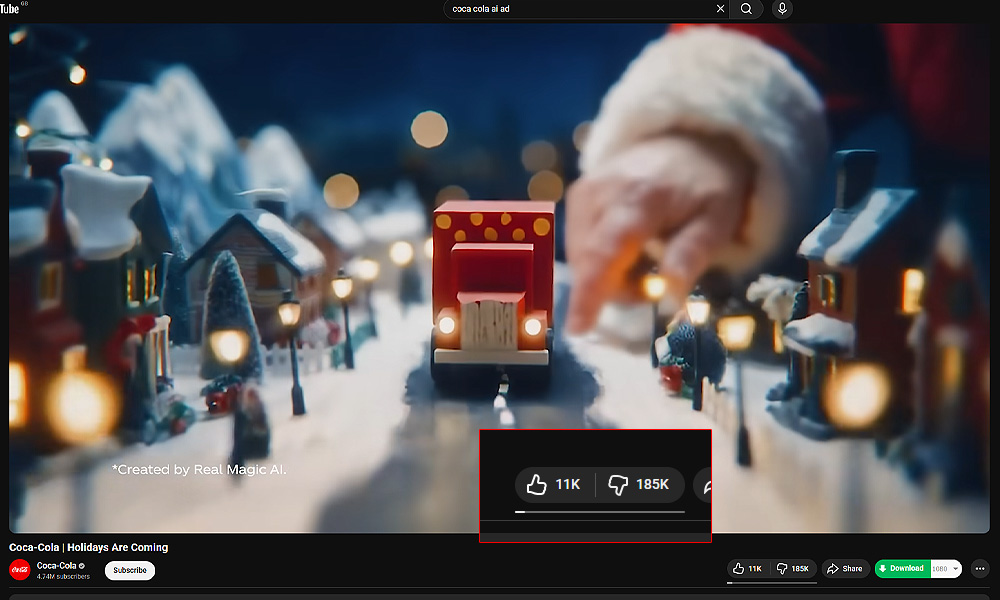Open the Coca-Cola channel avatar
The width and height of the screenshot is (1000, 600).
(x=19, y=570)
